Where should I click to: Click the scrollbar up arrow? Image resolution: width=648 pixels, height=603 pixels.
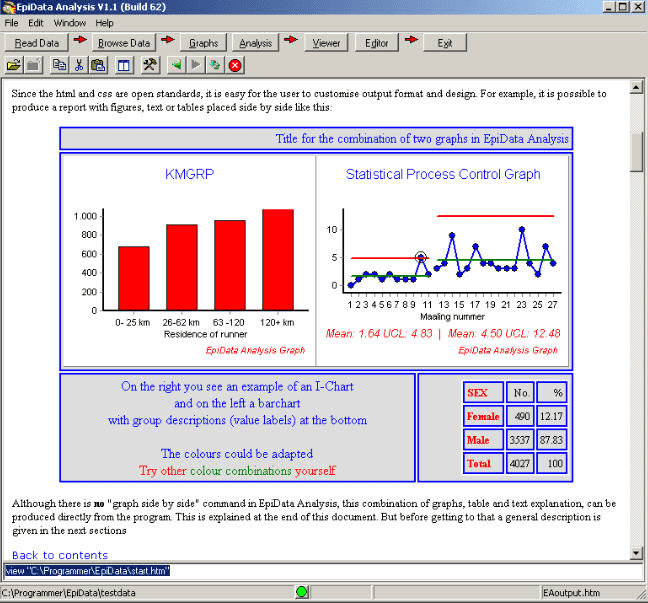pos(636,87)
